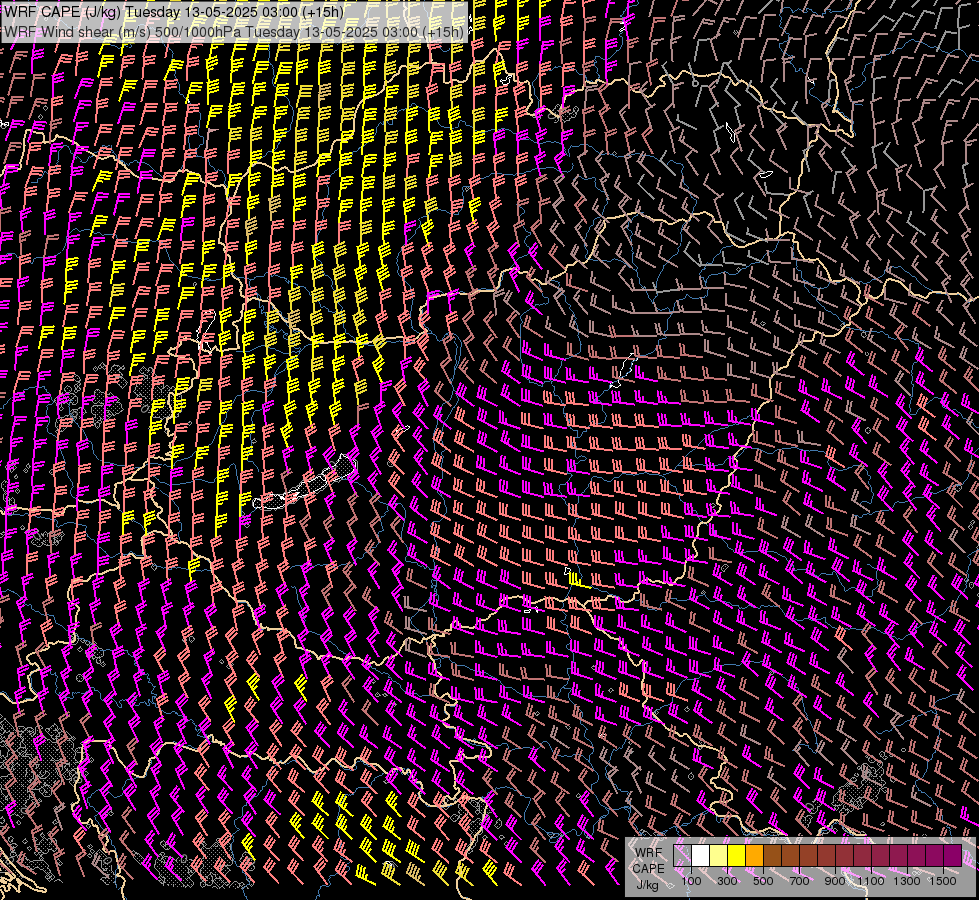
Task: Select the purple swatch above 1500 J/kg
Action: click(x=952, y=856)
